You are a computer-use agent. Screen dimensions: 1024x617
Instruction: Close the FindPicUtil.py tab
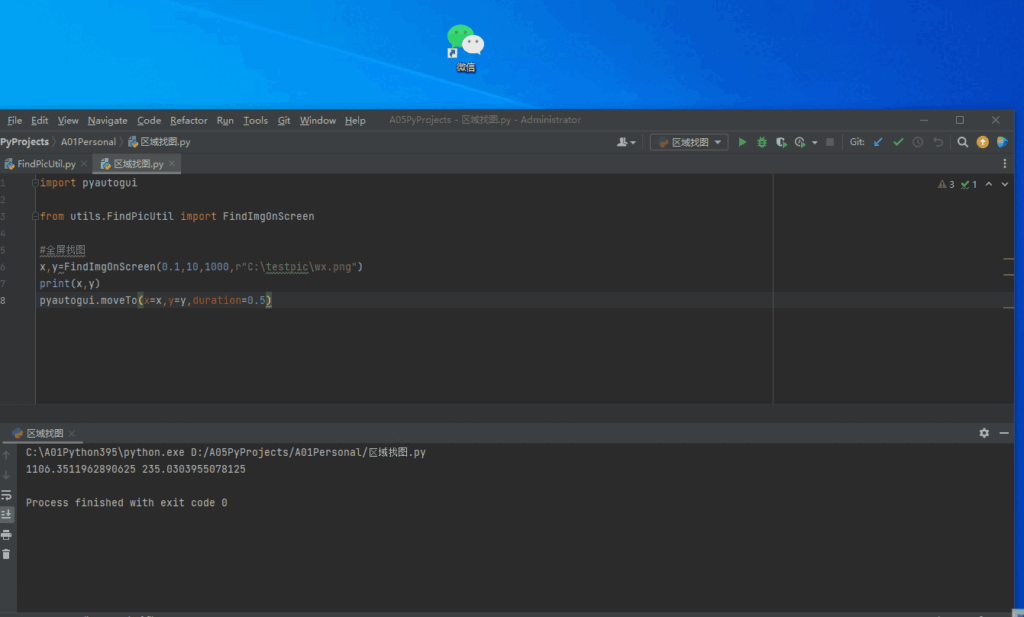[x=84, y=164]
